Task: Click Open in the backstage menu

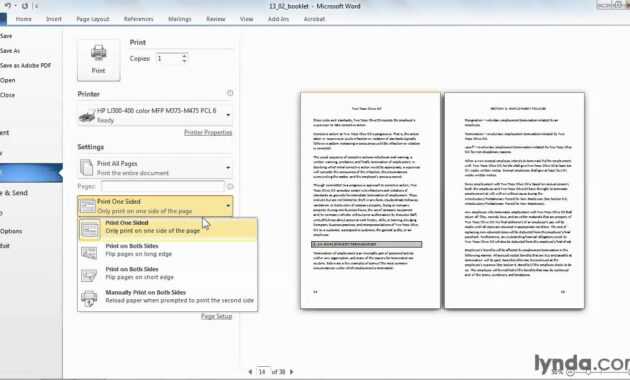Action: tap(8, 80)
